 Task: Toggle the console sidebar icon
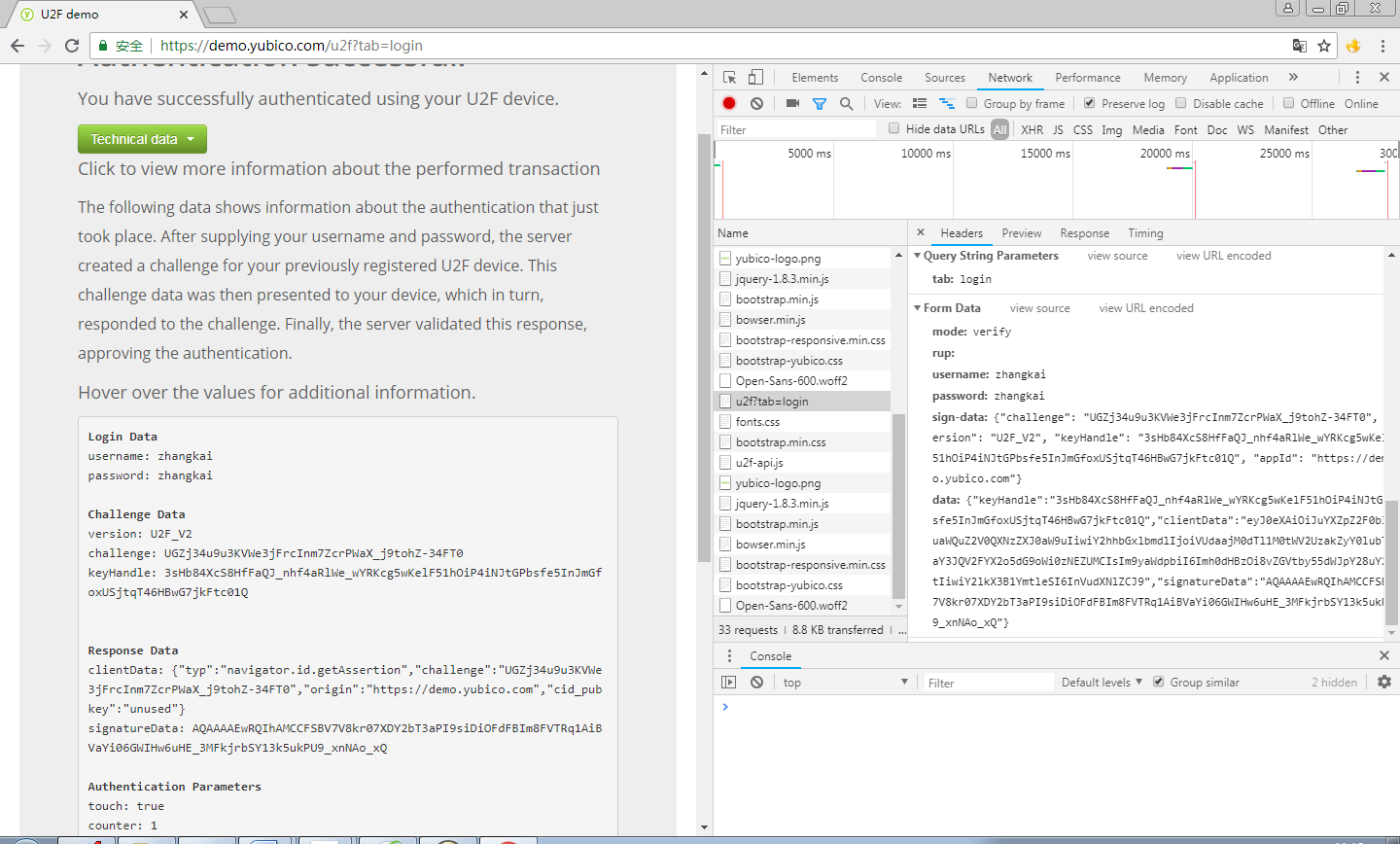tap(729, 683)
